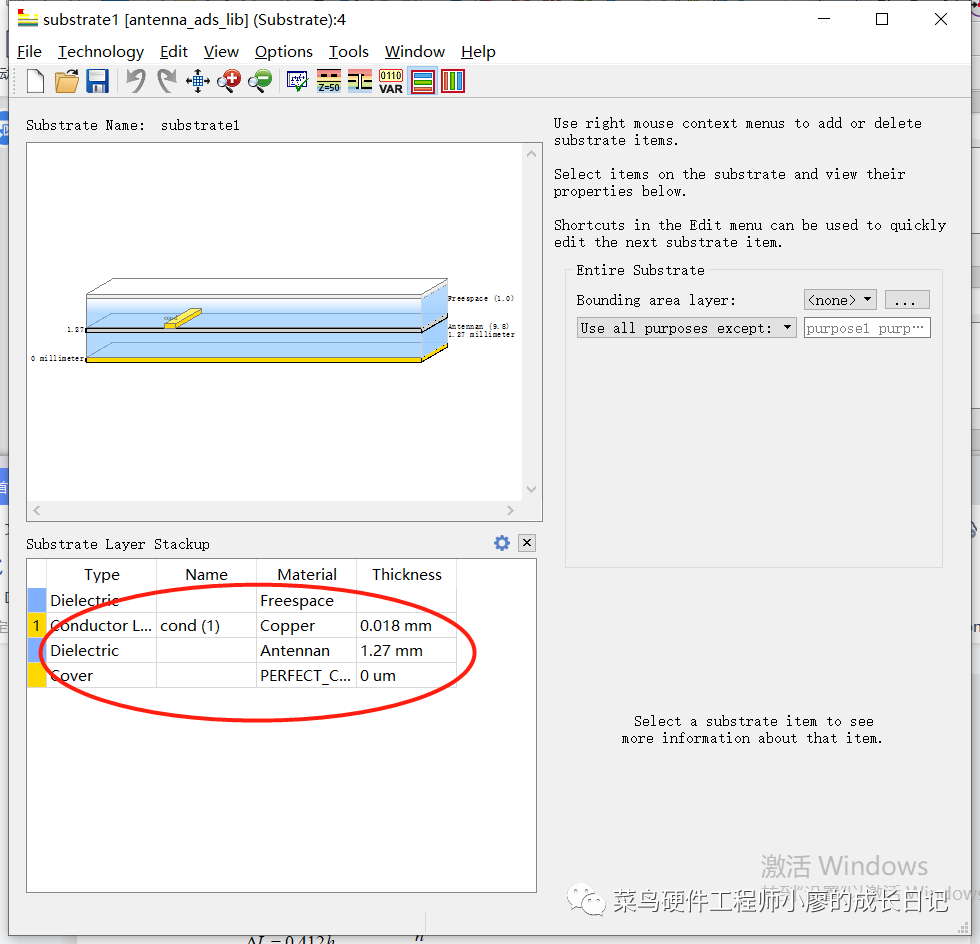The image size is (980, 944).
Task: Close the Substrate Layer Stackup panel
Action: tap(528, 543)
